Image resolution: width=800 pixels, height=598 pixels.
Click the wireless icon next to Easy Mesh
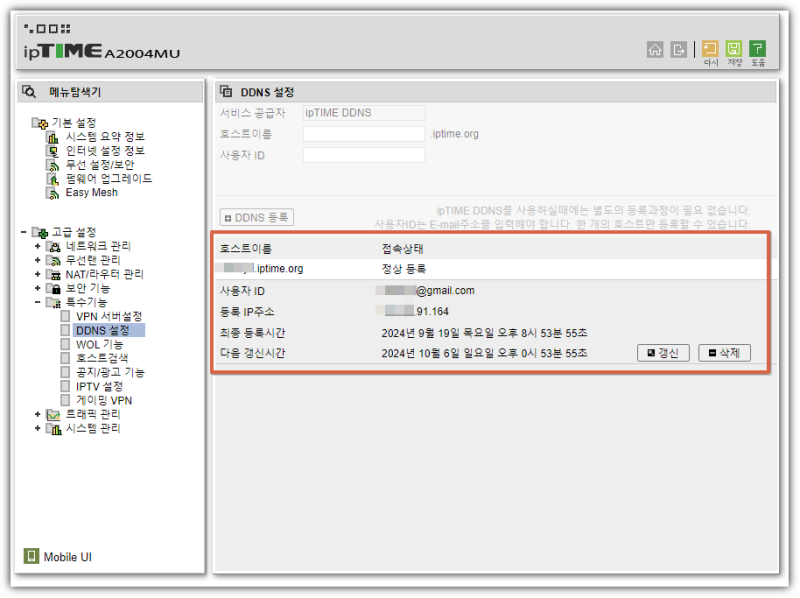[x=52, y=193]
